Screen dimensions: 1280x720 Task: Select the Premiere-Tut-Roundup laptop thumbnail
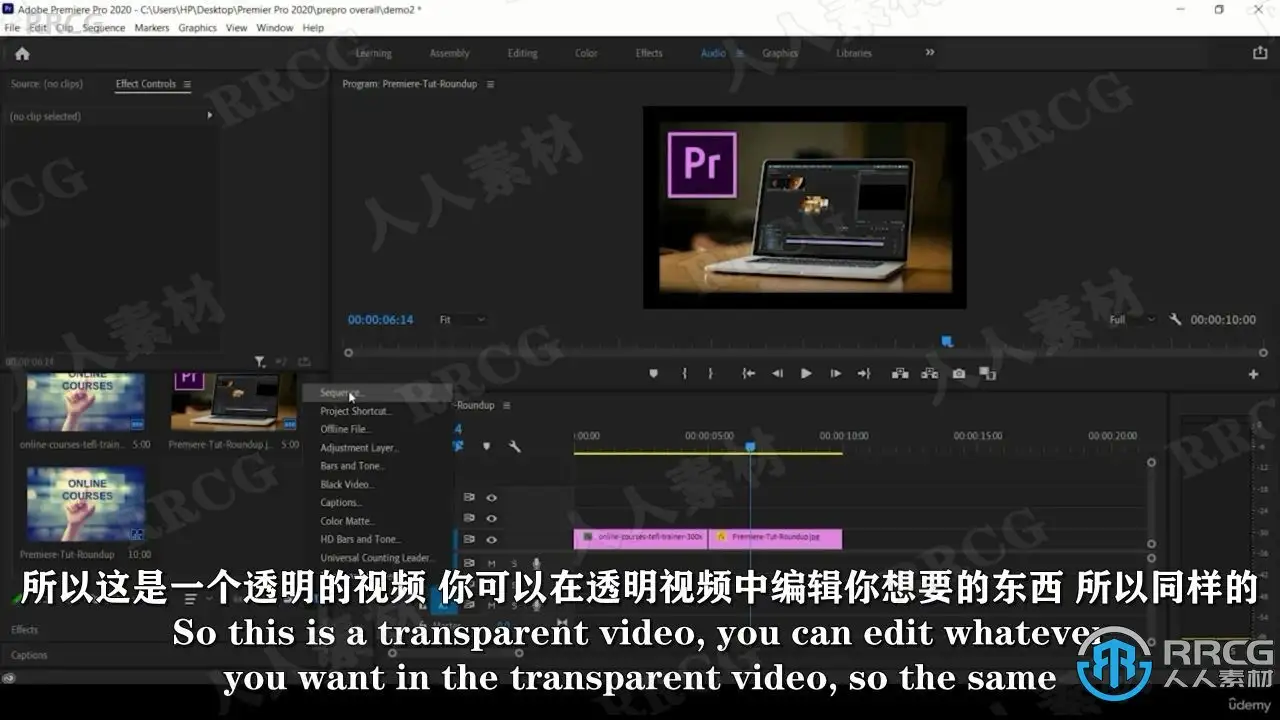click(x=234, y=402)
